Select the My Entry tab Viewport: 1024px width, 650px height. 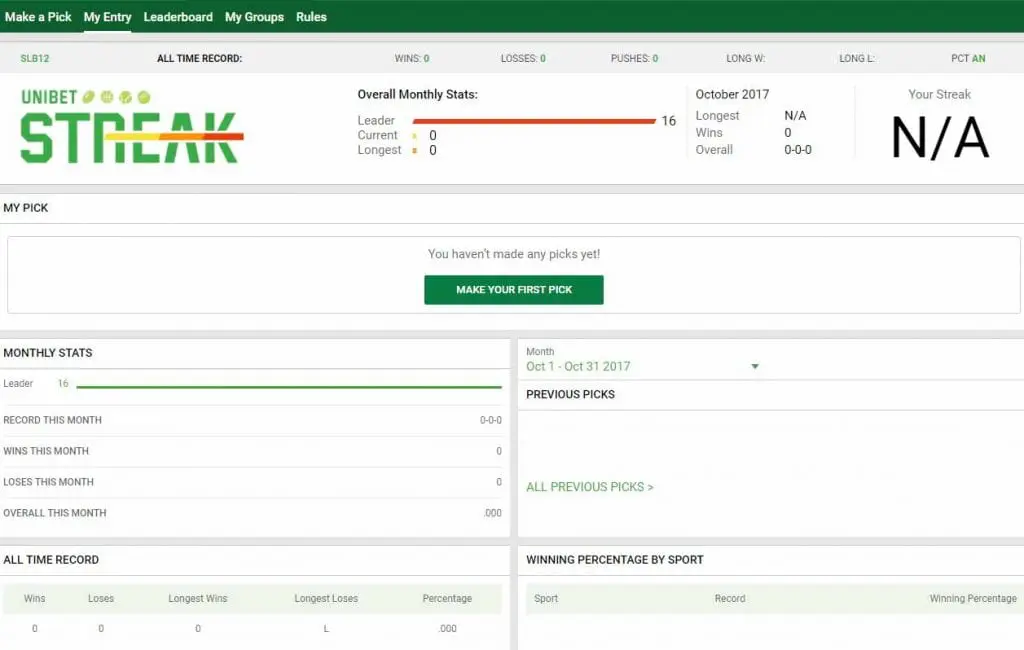[x=107, y=17]
